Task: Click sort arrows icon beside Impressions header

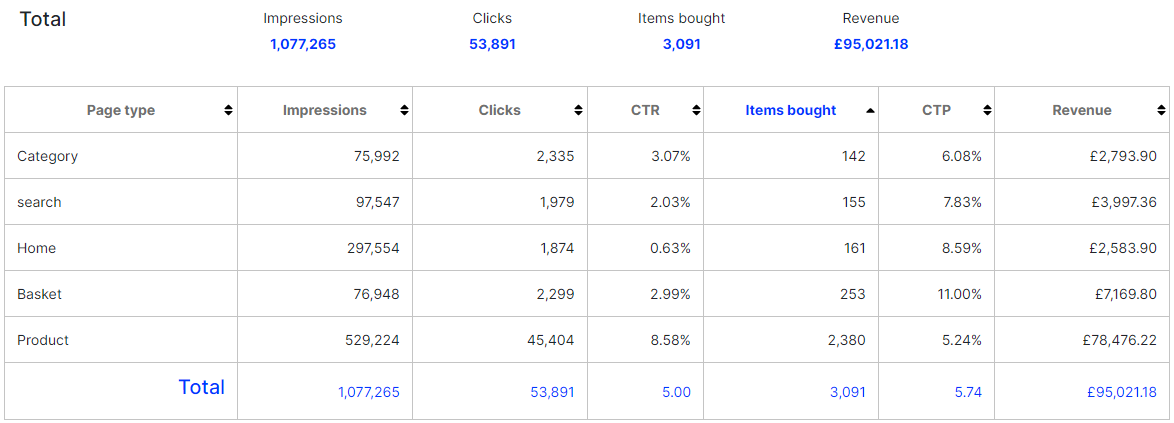Action: (404, 110)
